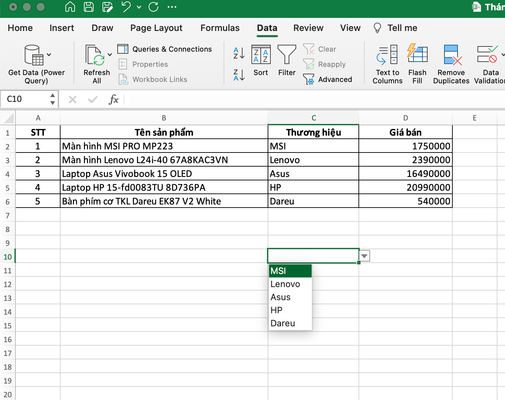Click the Save As icon with pencil

tap(107, 7)
